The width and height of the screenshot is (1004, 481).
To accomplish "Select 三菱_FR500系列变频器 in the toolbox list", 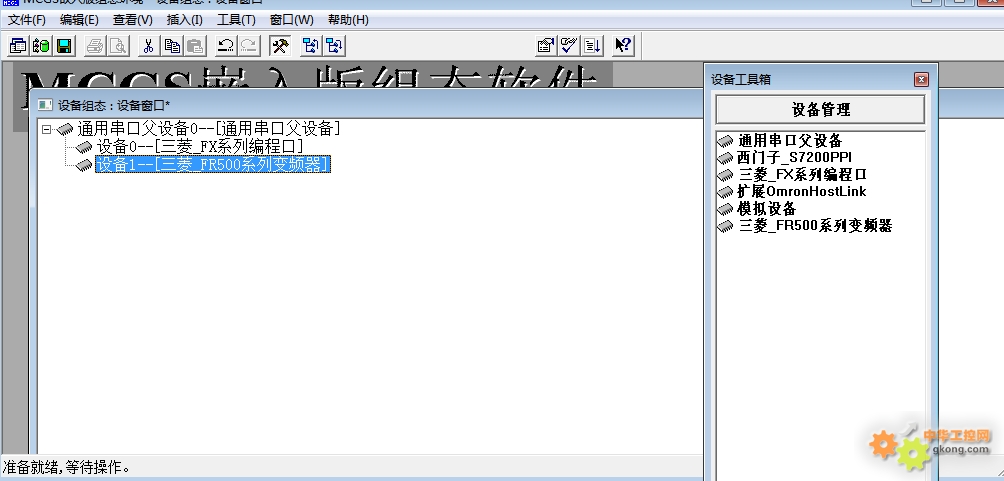I will point(815,225).
